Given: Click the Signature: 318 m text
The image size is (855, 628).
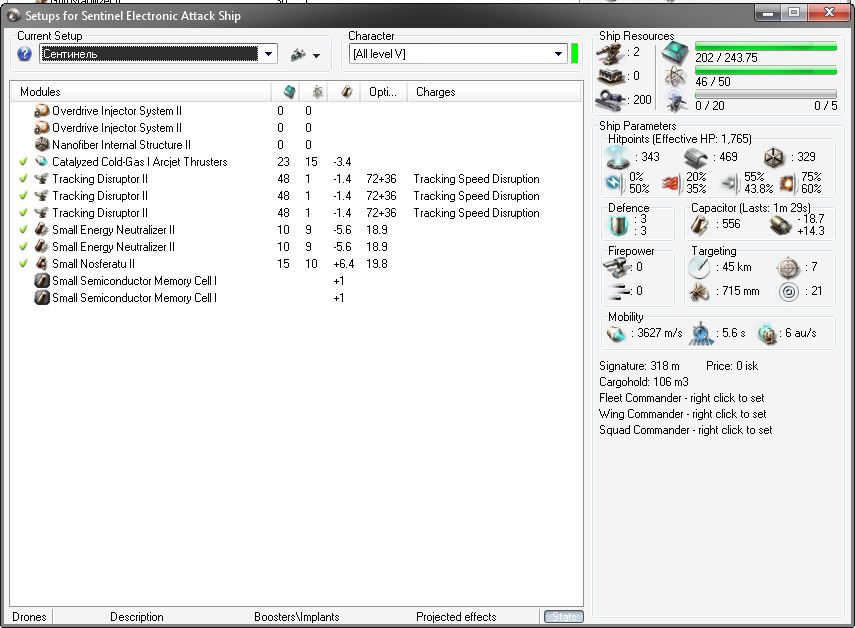Looking at the screenshot, I should pyautogui.click(x=639, y=366).
